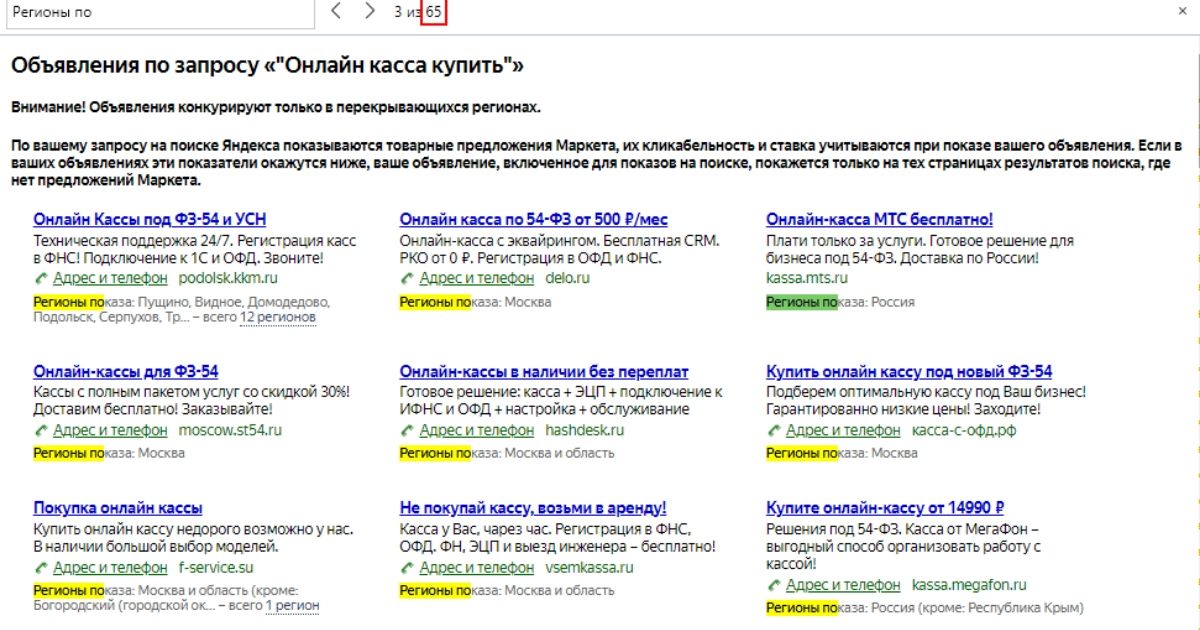Click the podolsk.kkm.ru domain
Viewport: 1200px width, 630px height.
pos(228,279)
